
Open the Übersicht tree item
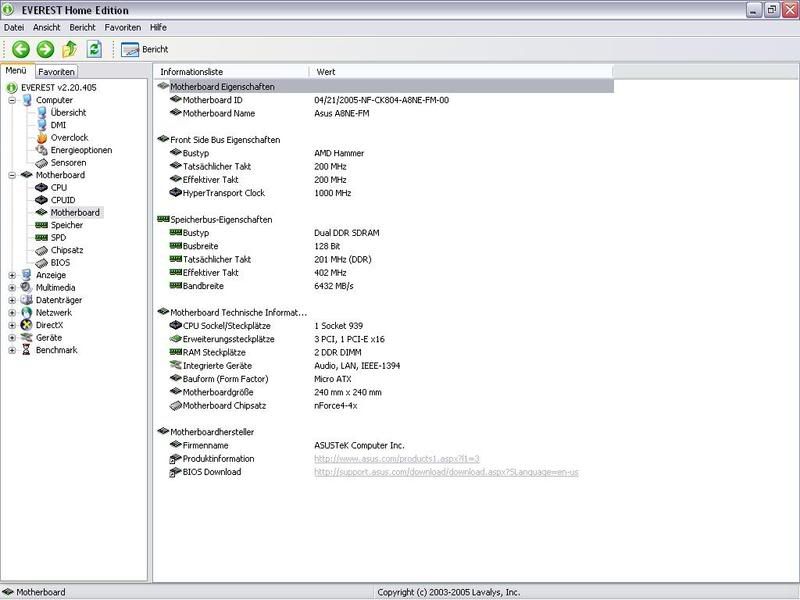(68, 113)
